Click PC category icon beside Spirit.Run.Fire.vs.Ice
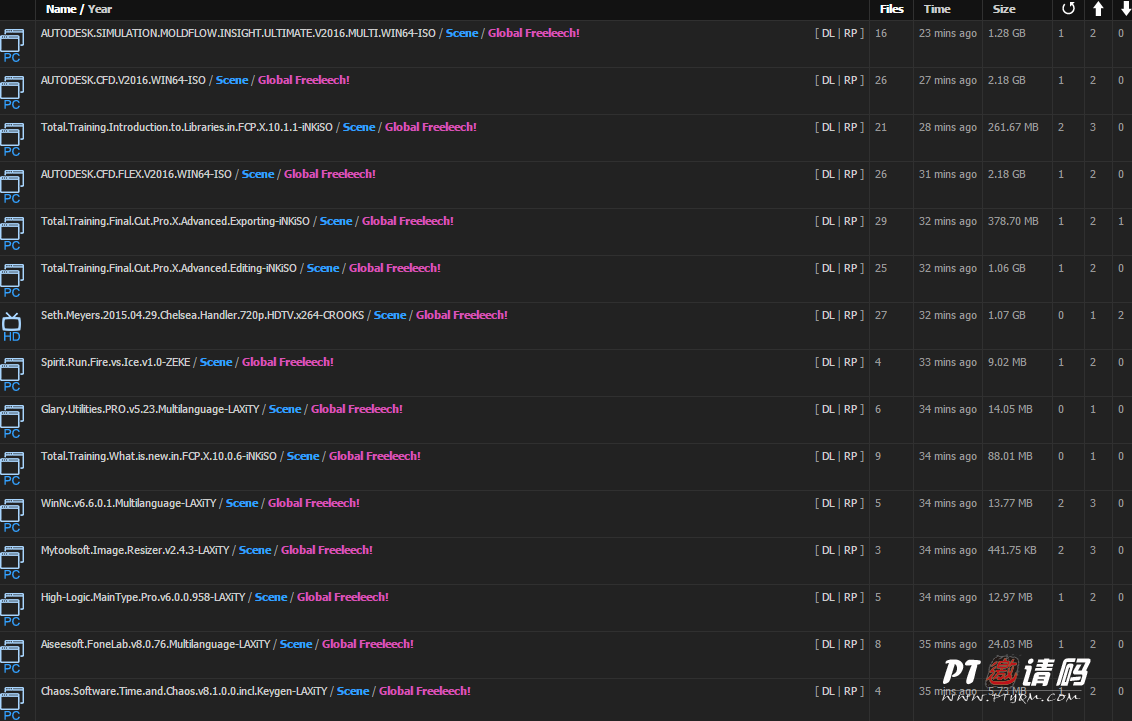1132x721 pixels. coord(12,375)
